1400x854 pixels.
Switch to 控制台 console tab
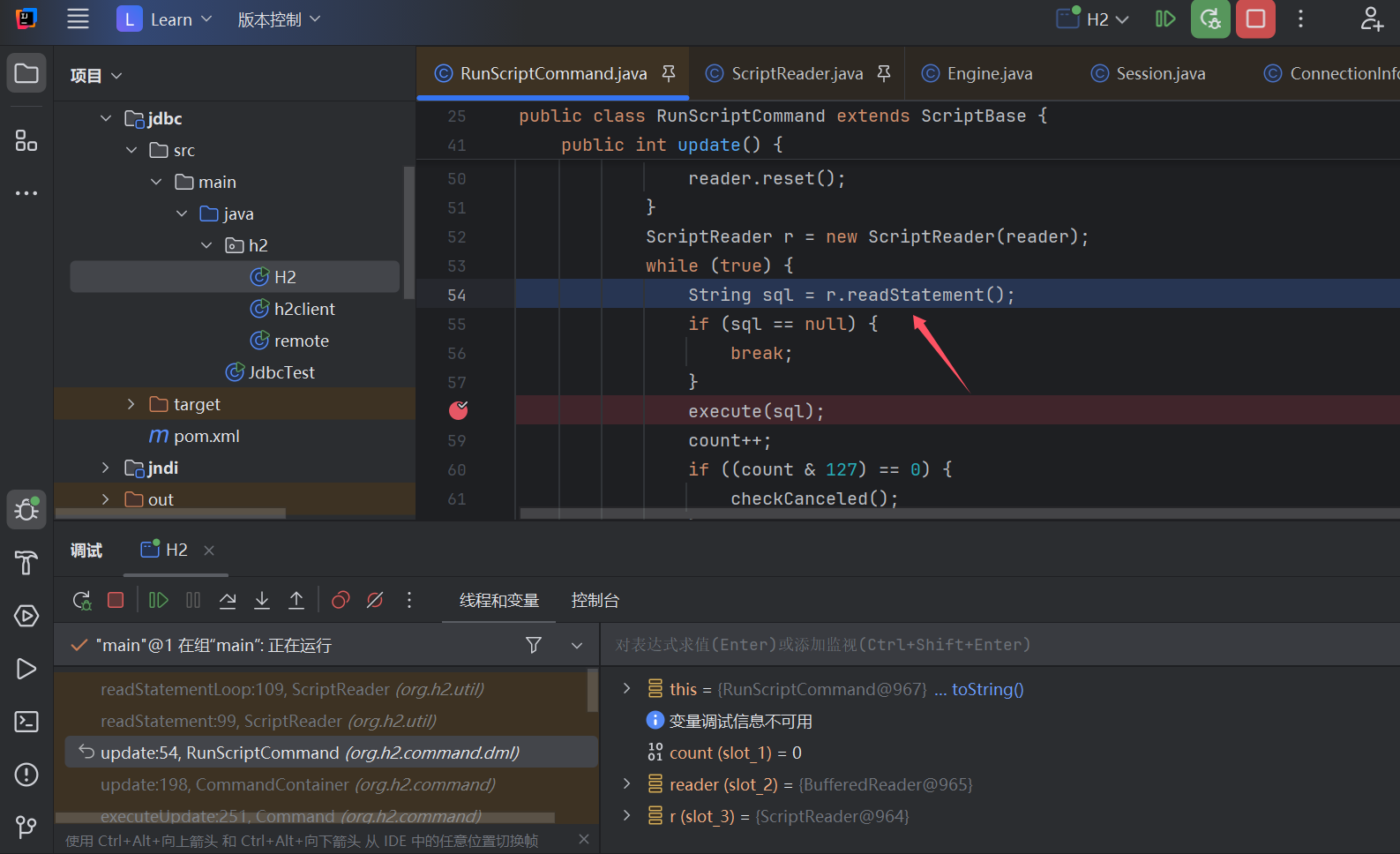tap(595, 601)
